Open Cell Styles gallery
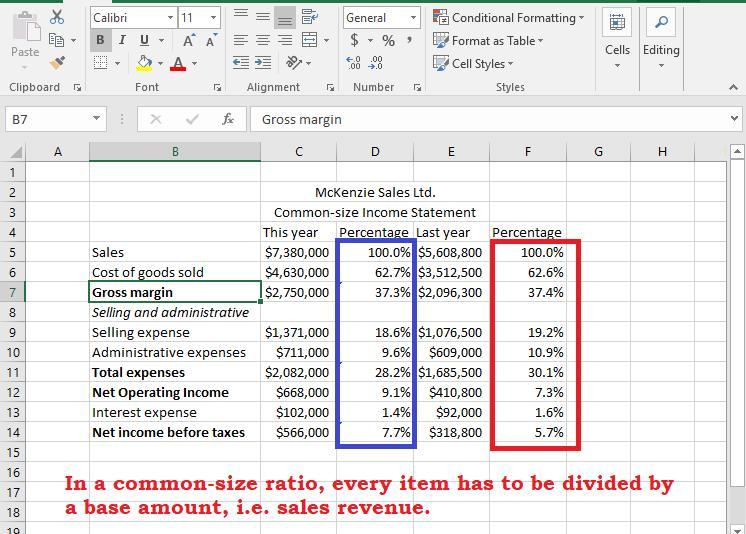The image size is (746, 534). coord(473,64)
